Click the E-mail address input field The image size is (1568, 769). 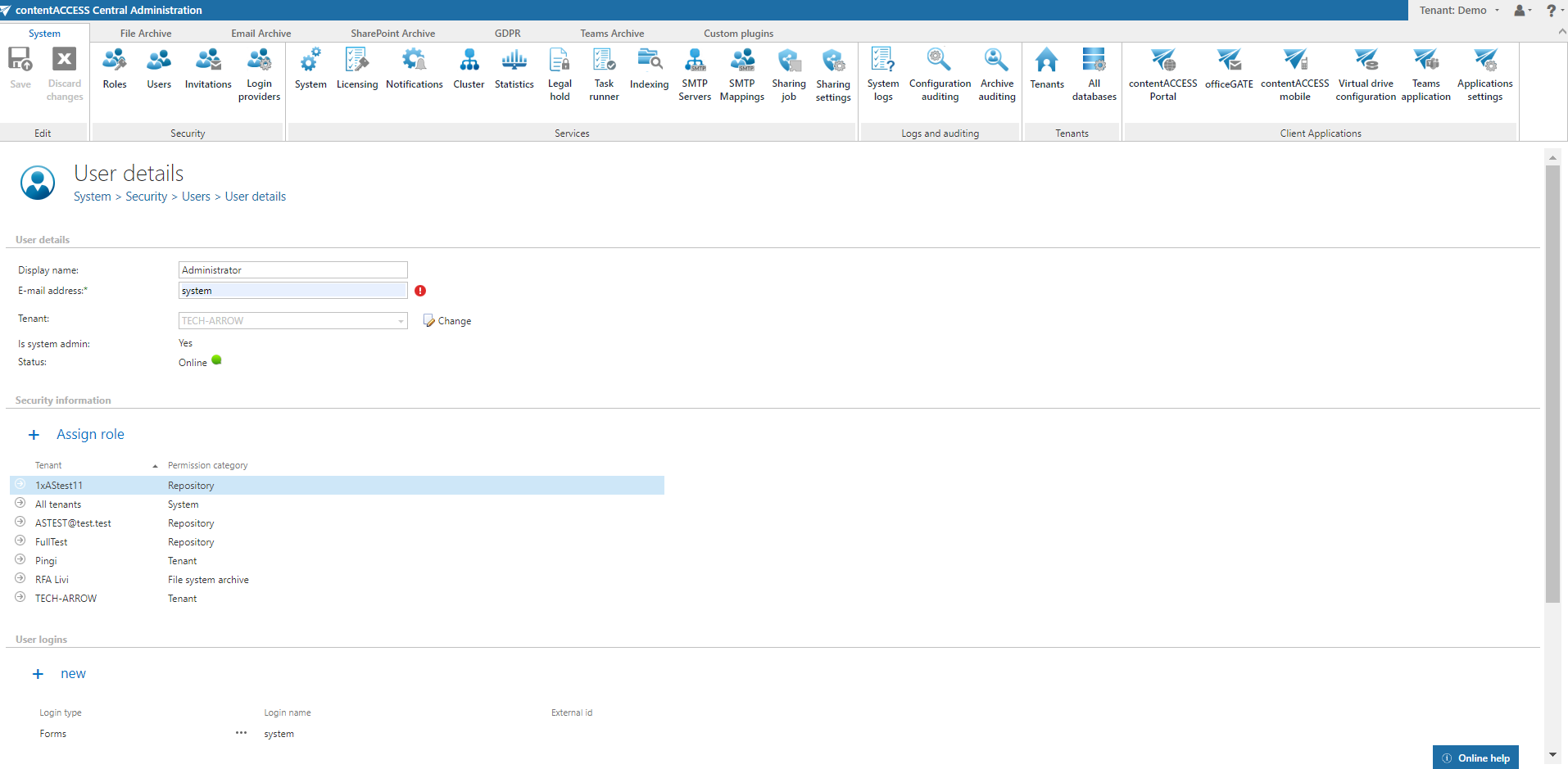(292, 291)
